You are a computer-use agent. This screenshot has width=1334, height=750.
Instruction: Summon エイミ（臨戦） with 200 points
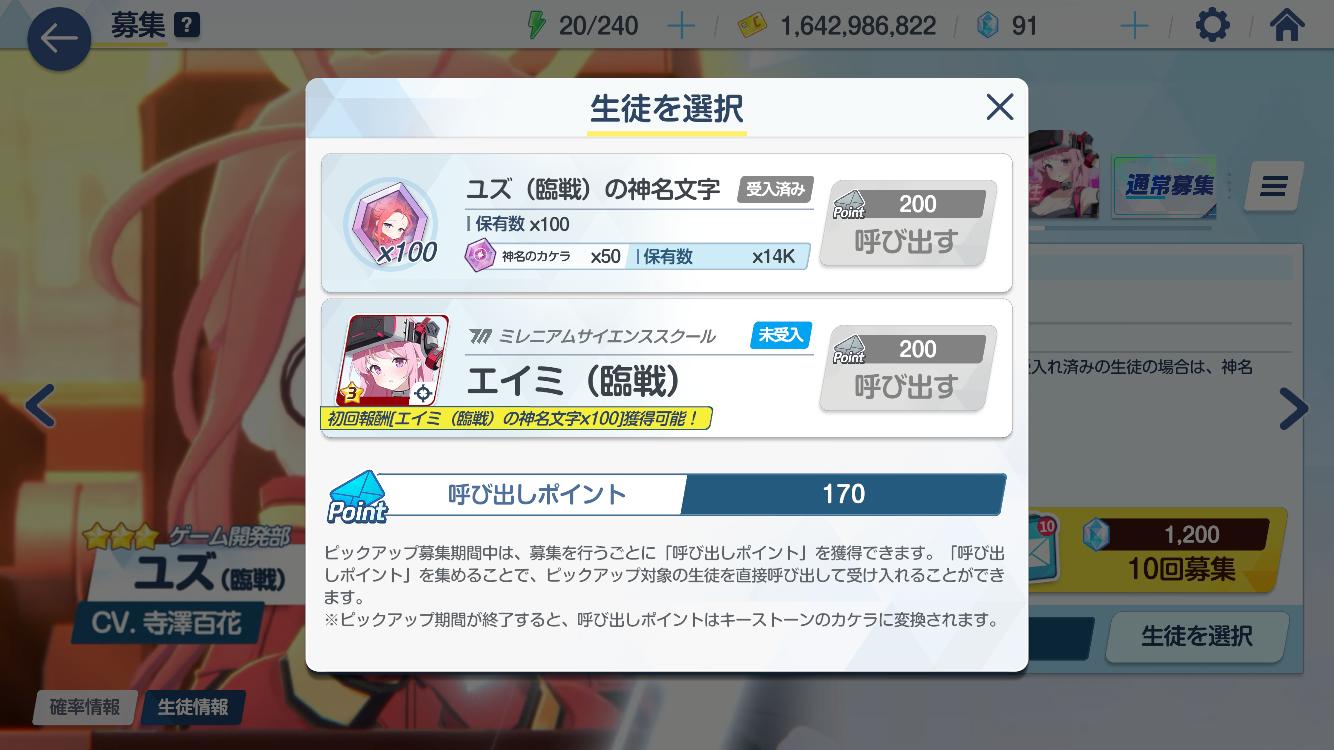(x=908, y=369)
